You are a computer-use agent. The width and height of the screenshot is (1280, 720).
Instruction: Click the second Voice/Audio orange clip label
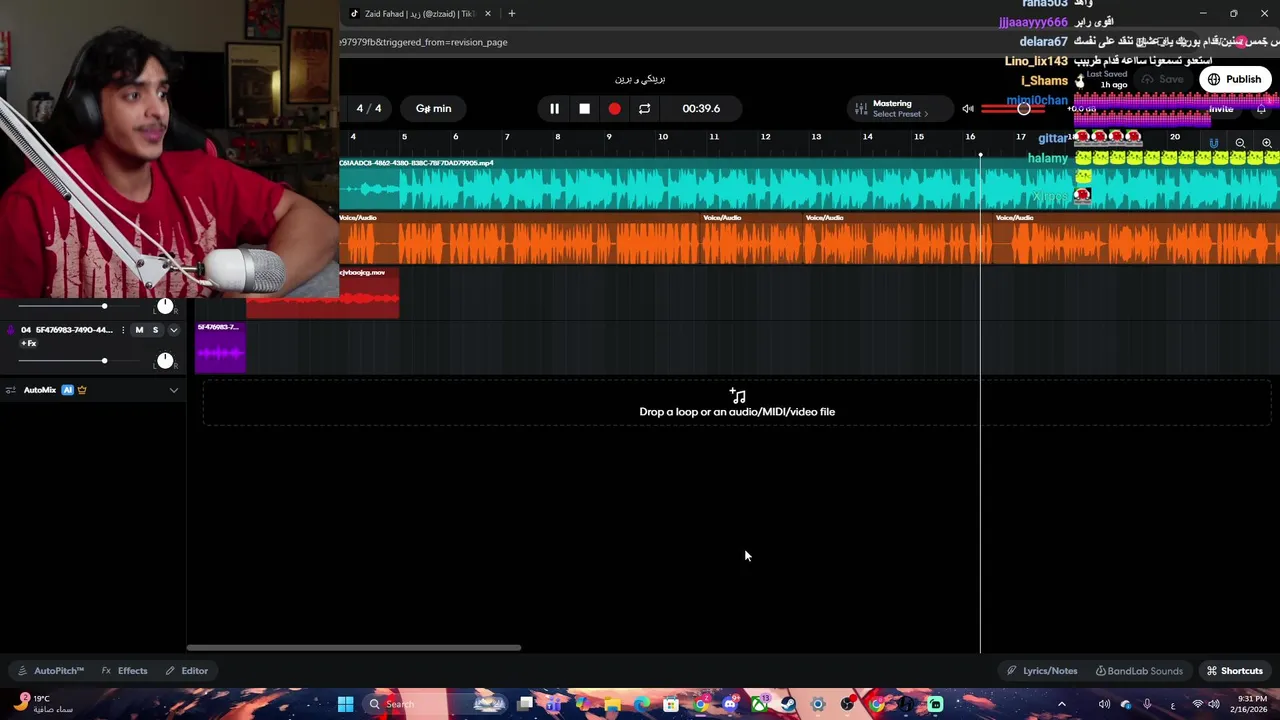(722, 217)
